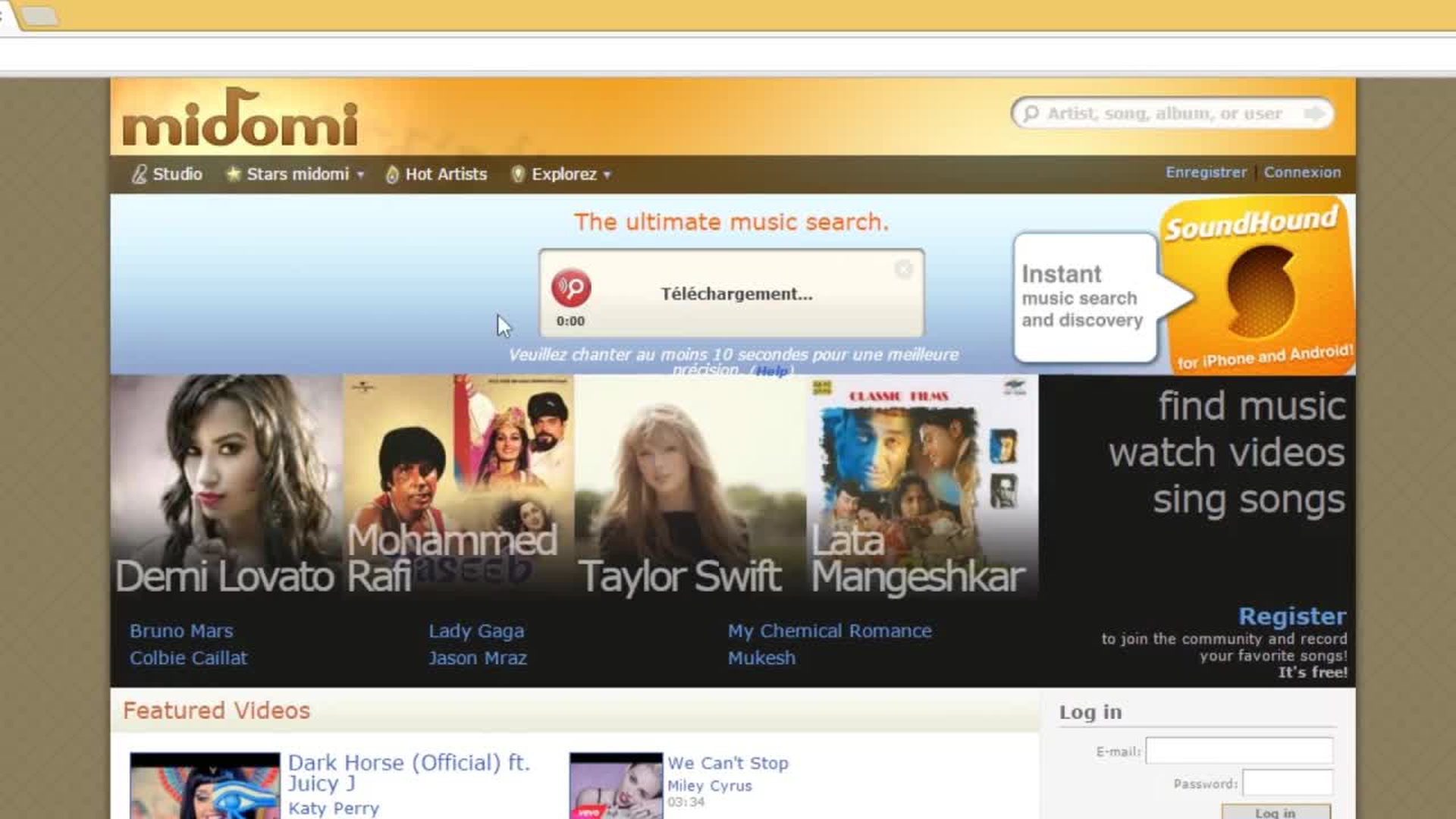Image resolution: width=1456 pixels, height=819 pixels.
Task: Click the Register link
Action: point(1292,616)
